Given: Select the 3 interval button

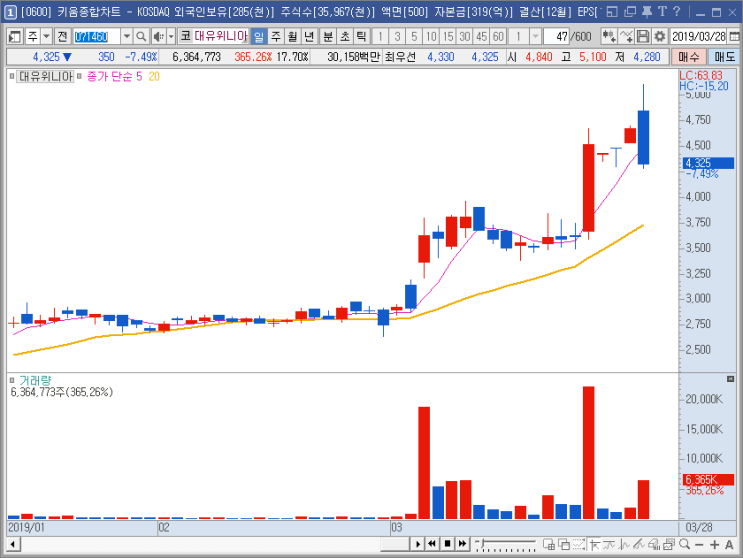Looking at the screenshot, I should click(397, 36).
